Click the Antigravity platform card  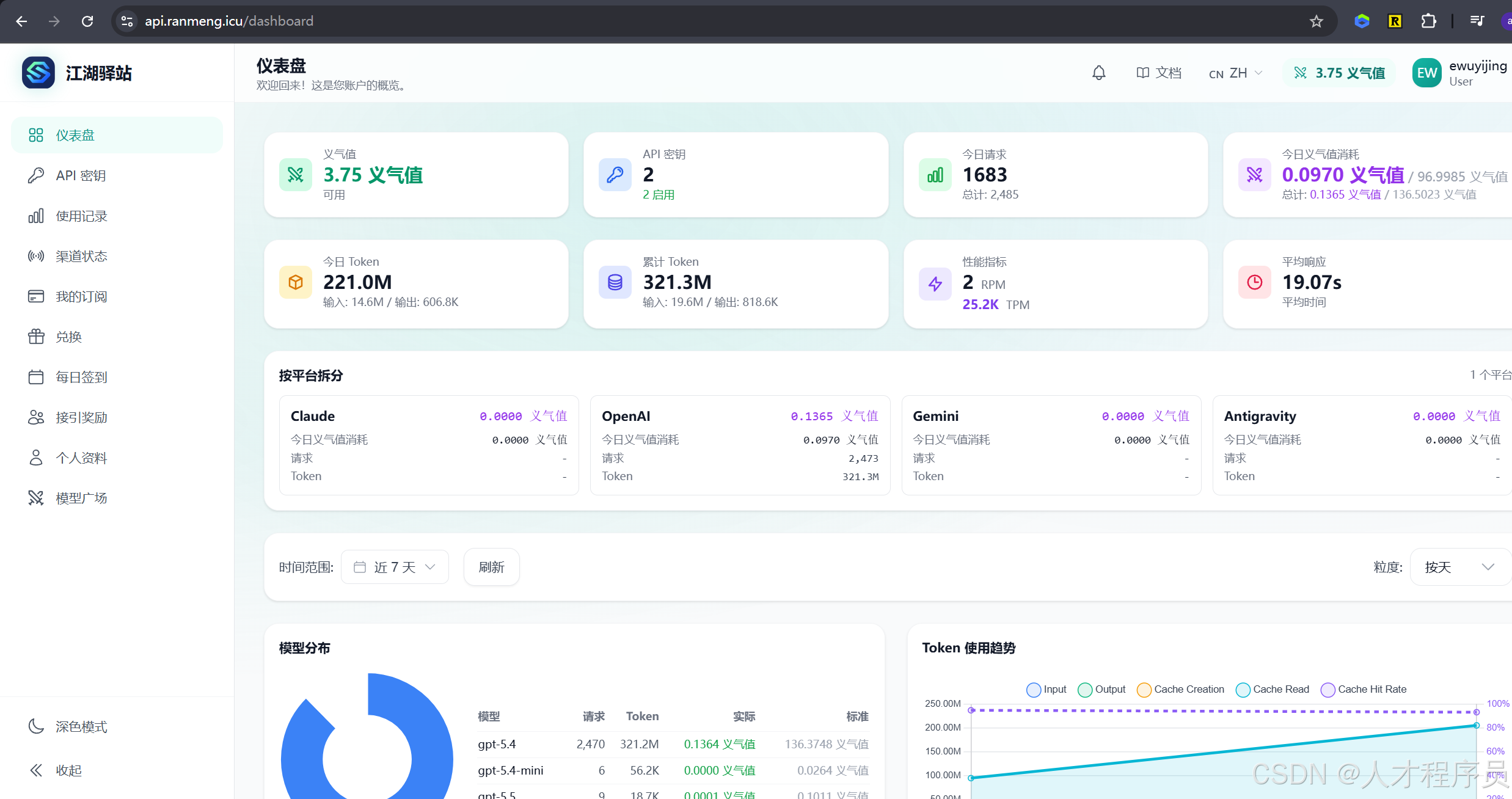tap(1362, 445)
